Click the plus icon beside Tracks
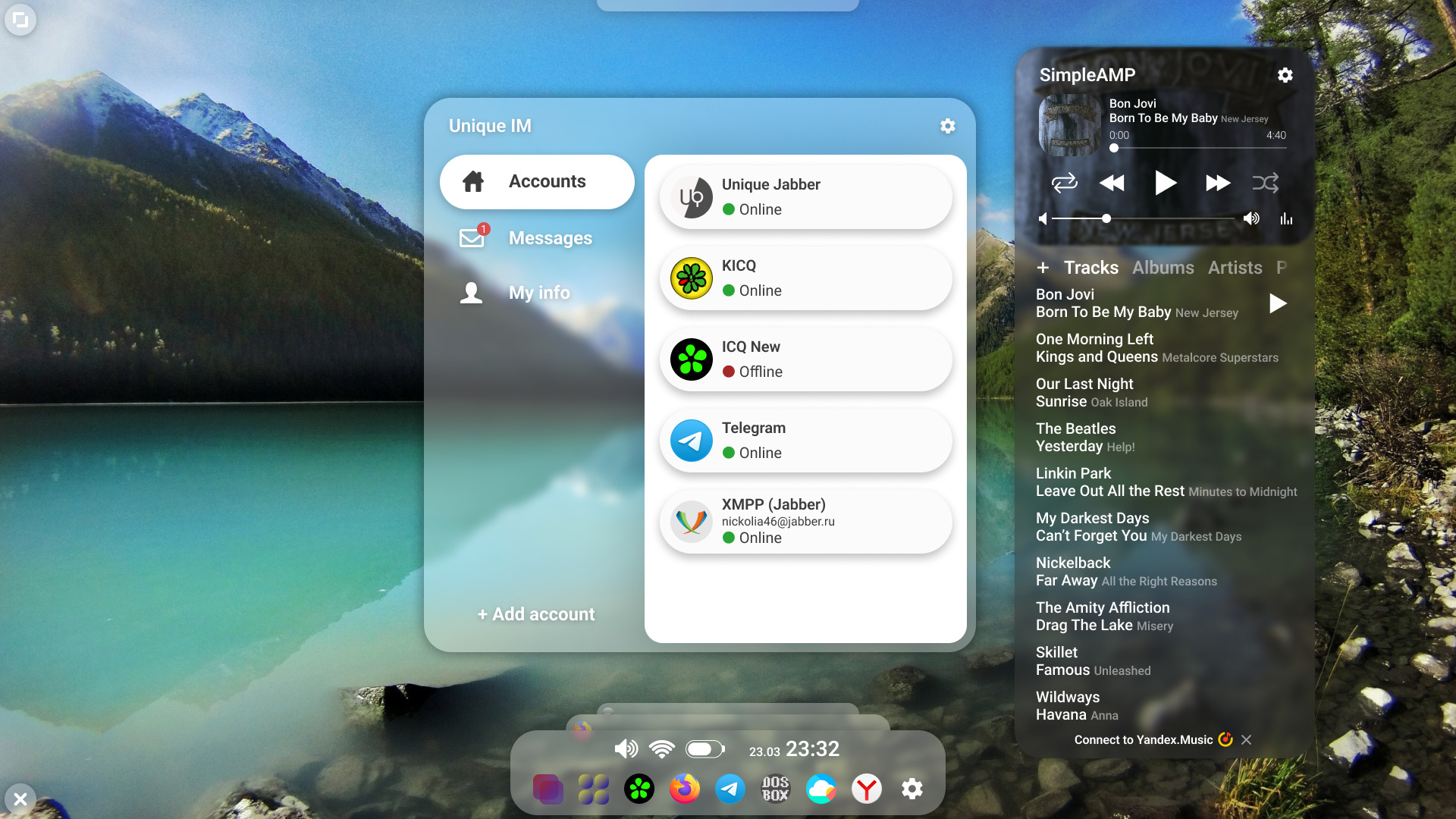 pyautogui.click(x=1043, y=268)
